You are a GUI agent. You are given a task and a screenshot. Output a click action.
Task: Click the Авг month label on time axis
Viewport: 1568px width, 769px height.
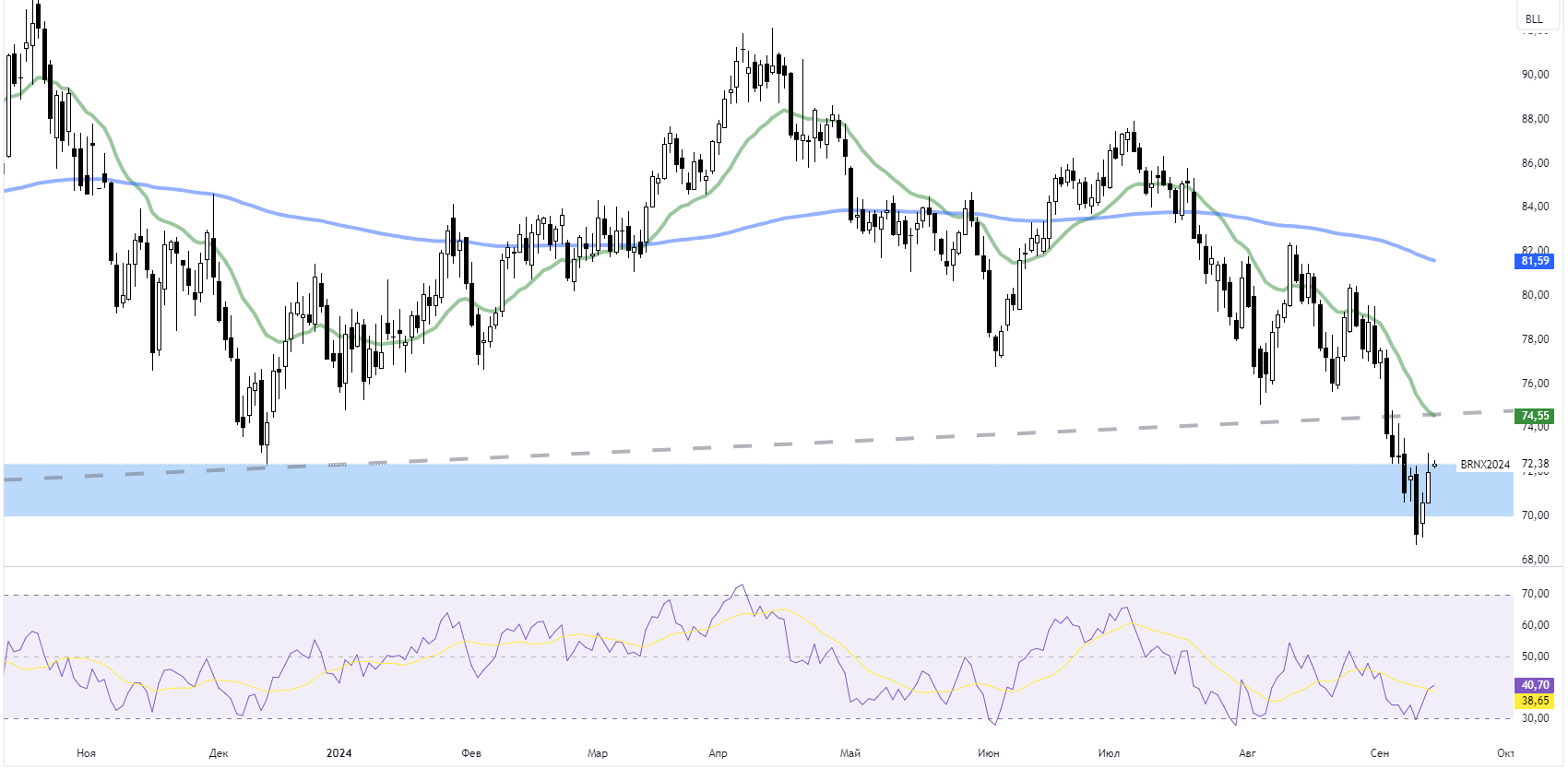tap(1247, 753)
